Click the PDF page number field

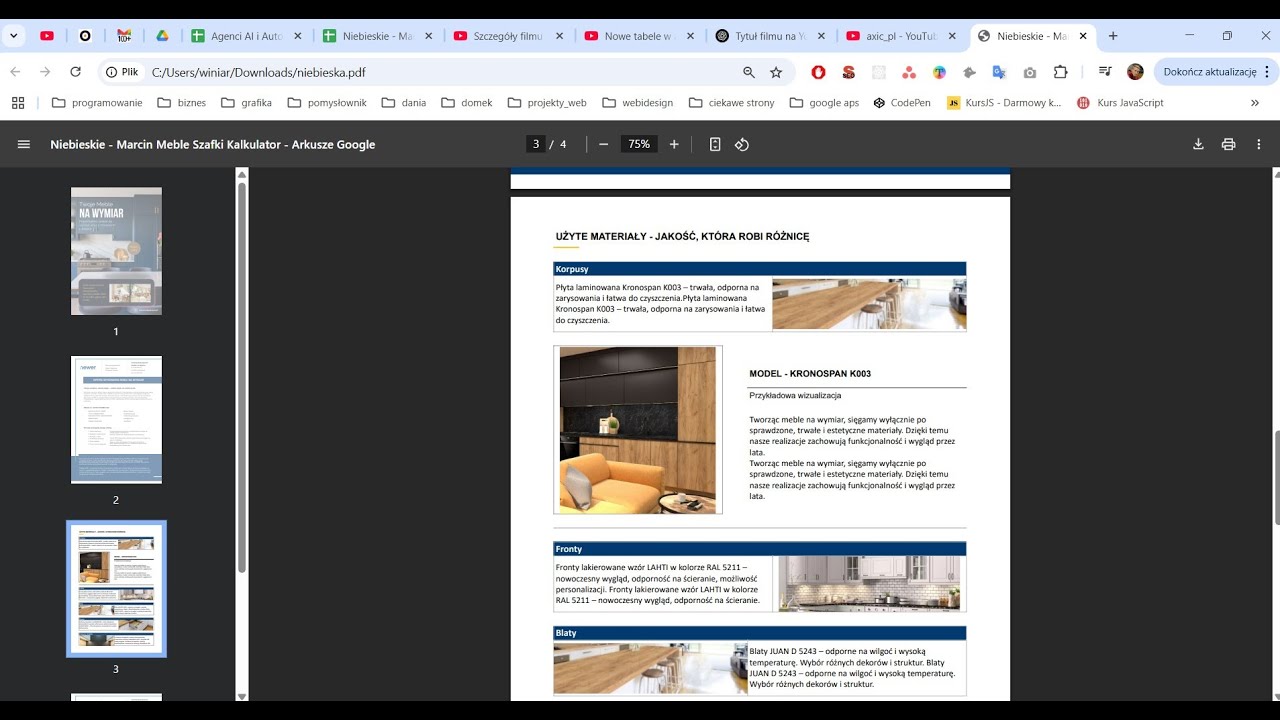point(536,144)
